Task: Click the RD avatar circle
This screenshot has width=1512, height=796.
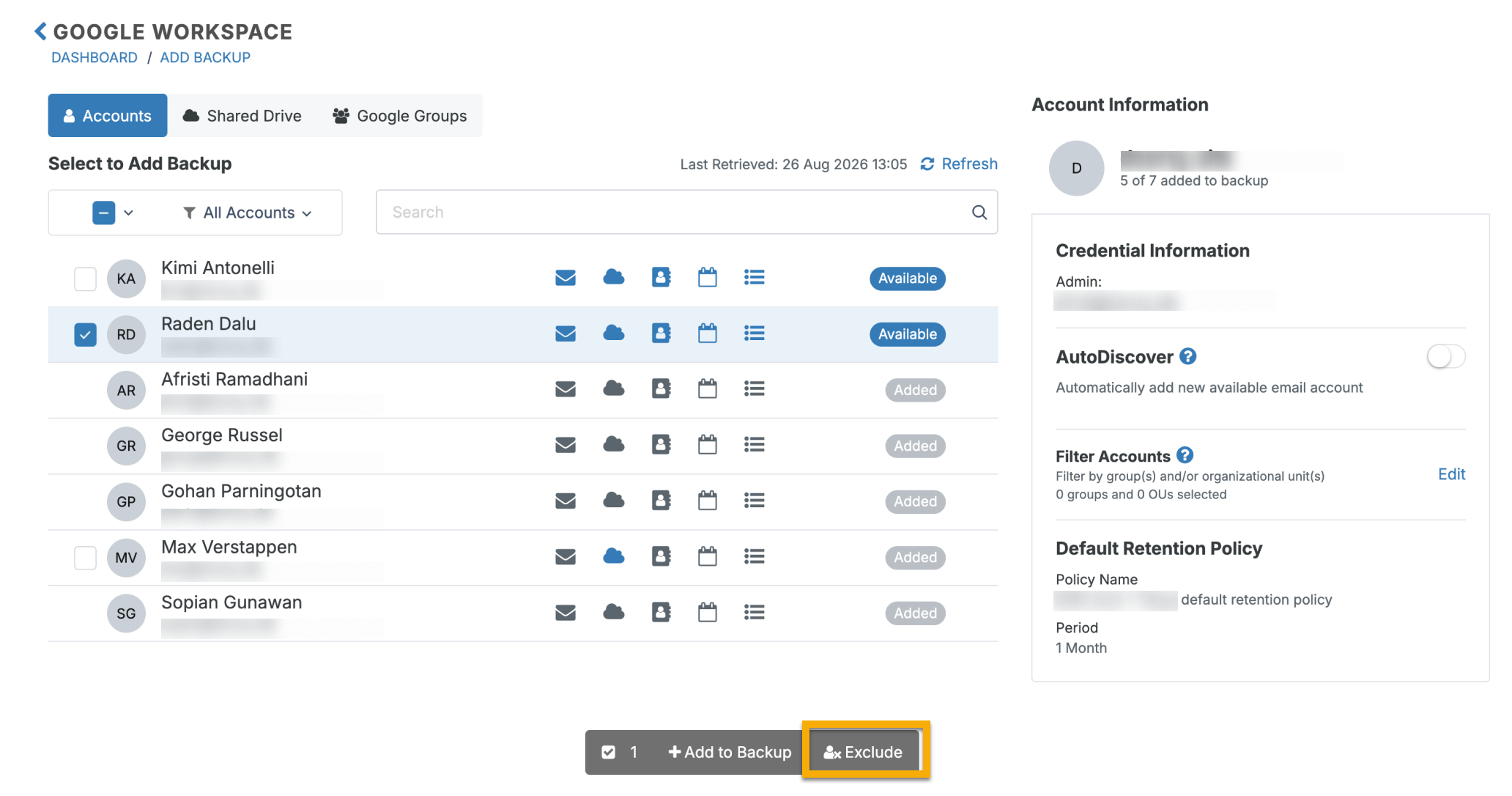Action: [x=127, y=335]
